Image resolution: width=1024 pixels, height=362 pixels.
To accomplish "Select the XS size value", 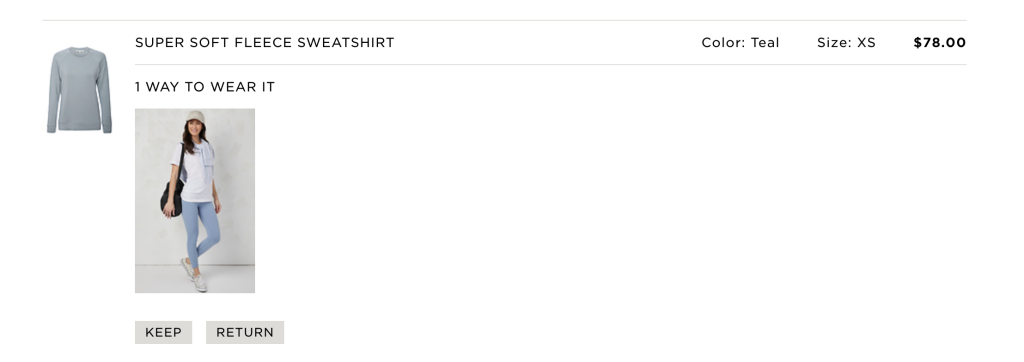I will (x=866, y=42).
